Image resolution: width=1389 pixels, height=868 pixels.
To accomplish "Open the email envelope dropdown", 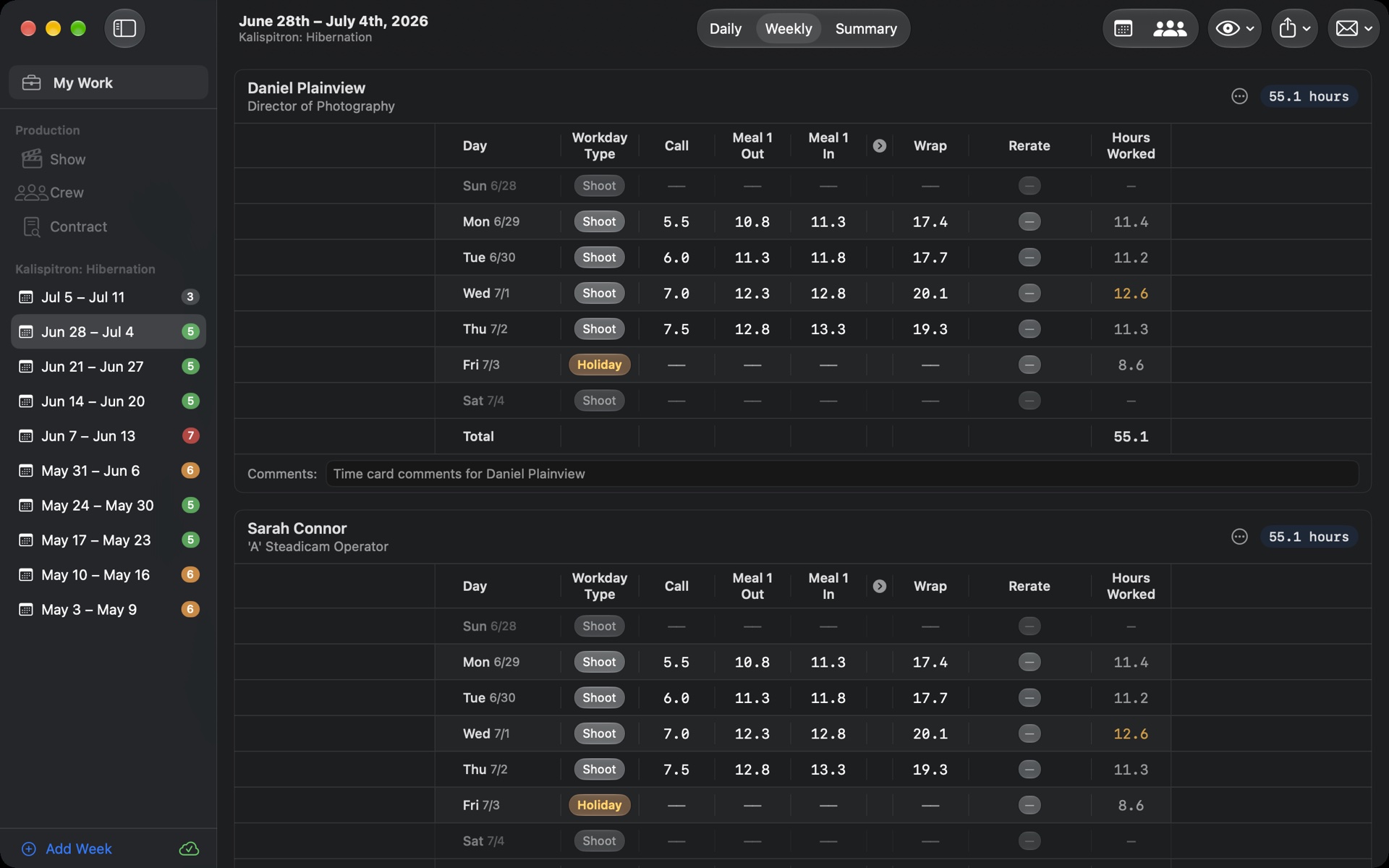I will (1354, 29).
